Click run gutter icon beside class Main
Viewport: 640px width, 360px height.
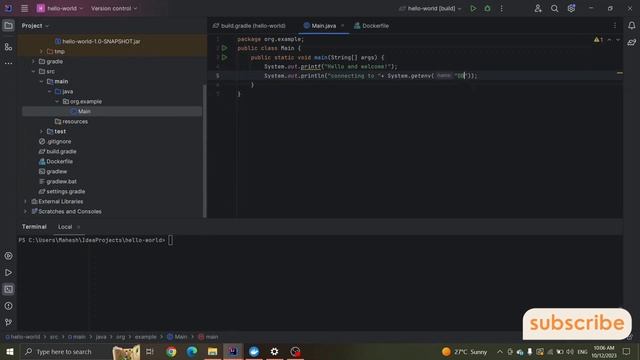[224, 48]
